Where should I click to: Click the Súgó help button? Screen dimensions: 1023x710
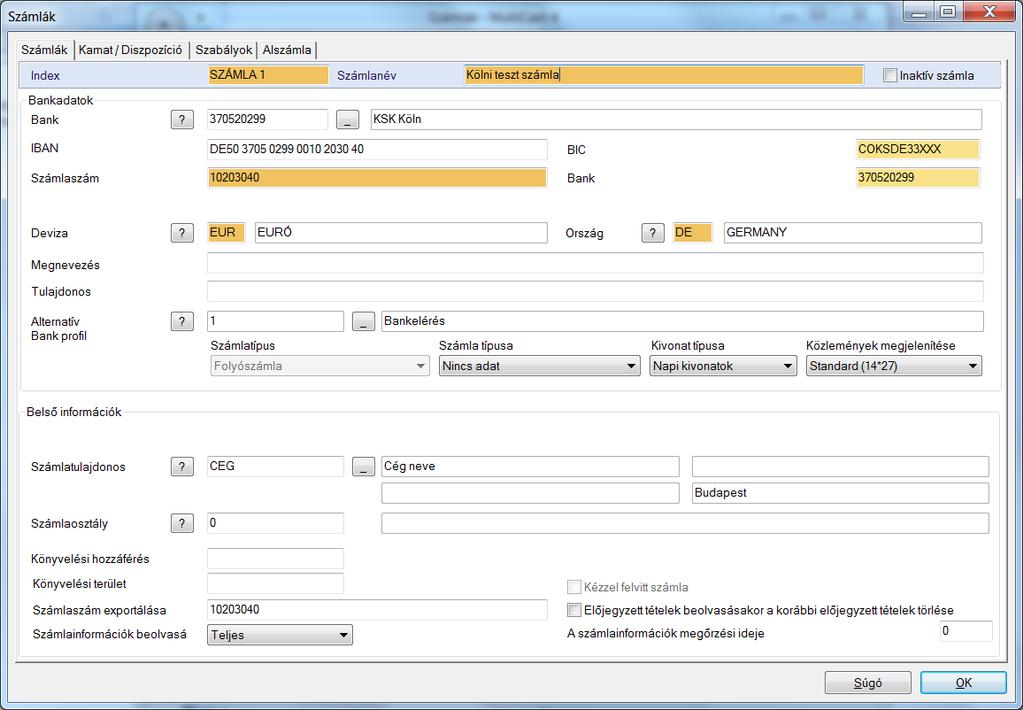tap(868, 683)
